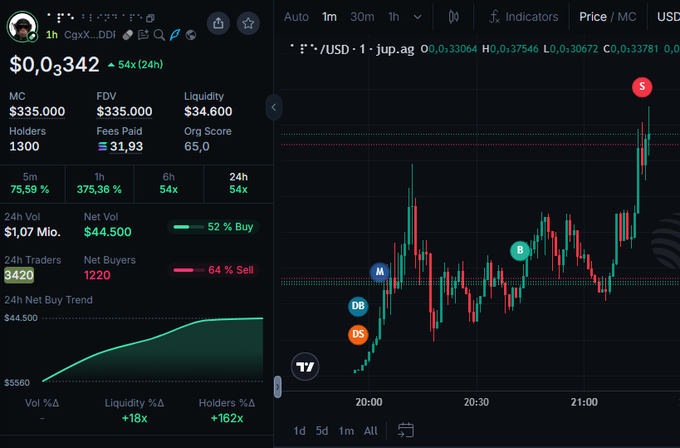The height and width of the screenshot is (448, 680).
Task: Open the blue feather link icon
Action: 175,35
